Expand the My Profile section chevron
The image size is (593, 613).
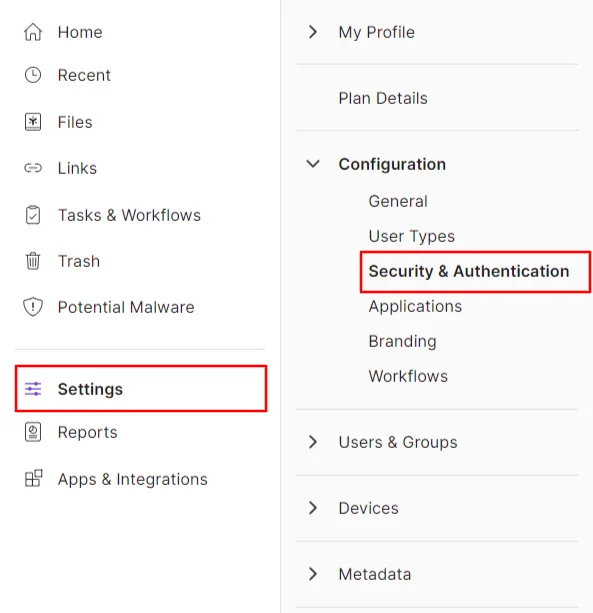click(313, 32)
